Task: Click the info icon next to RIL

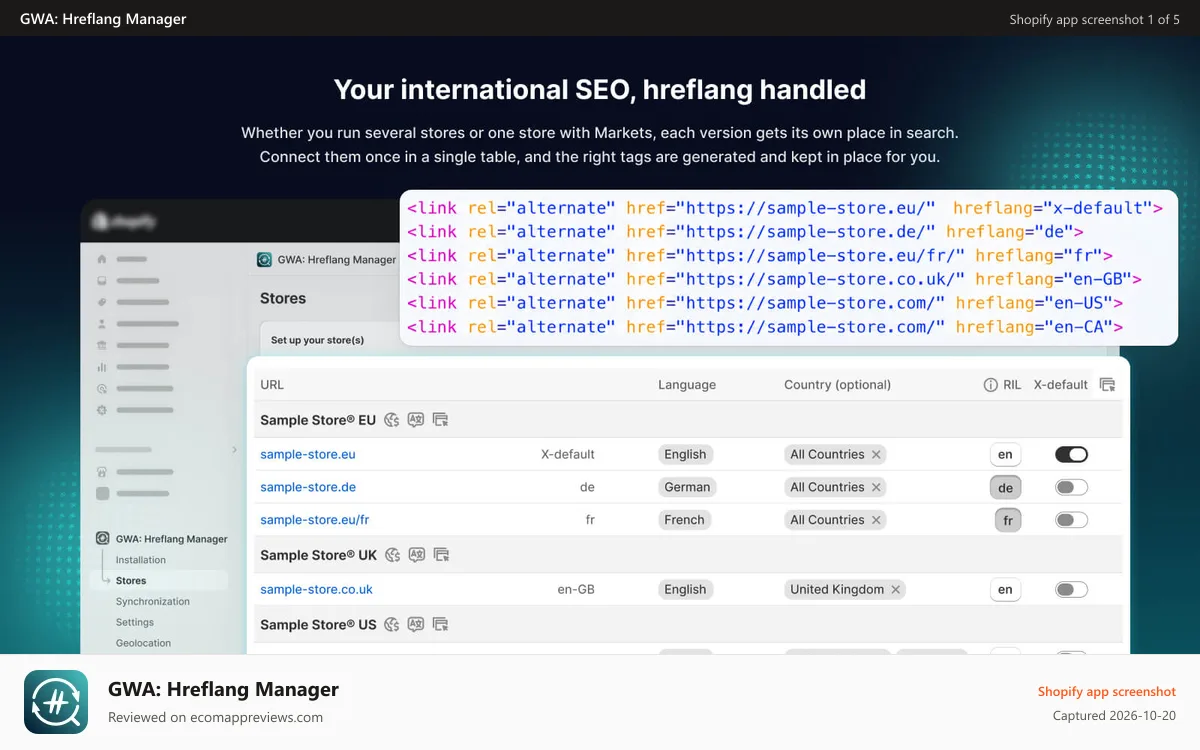Action: [x=991, y=385]
